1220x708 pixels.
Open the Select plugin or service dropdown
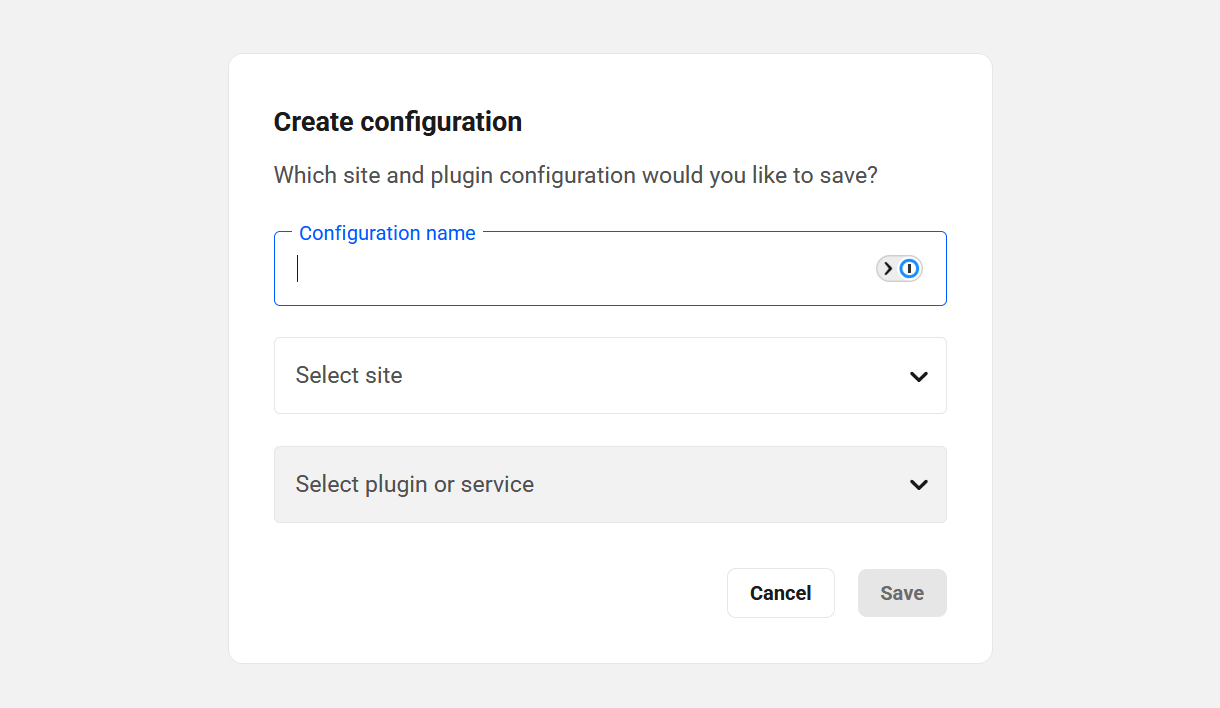pyautogui.click(x=610, y=484)
